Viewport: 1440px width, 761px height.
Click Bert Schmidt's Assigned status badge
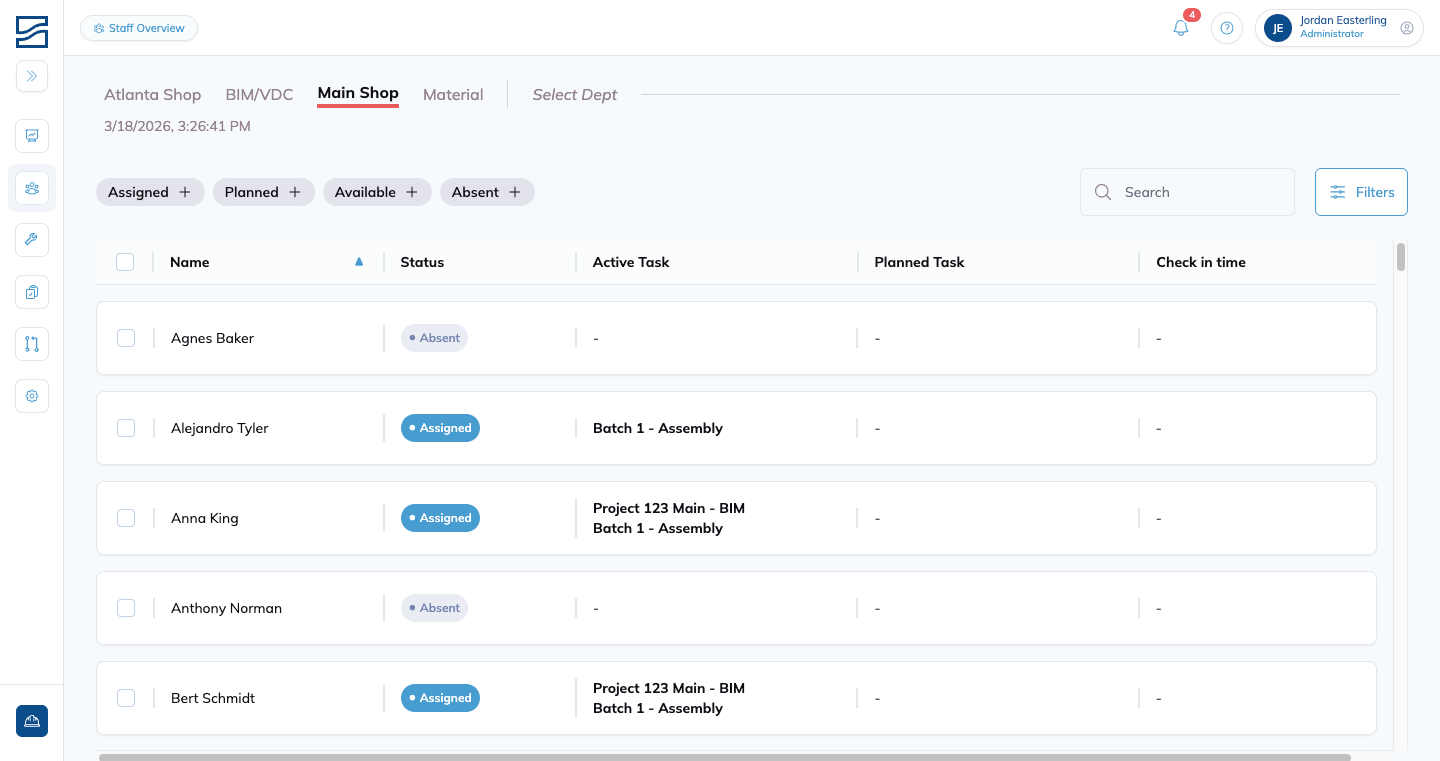click(x=440, y=698)
